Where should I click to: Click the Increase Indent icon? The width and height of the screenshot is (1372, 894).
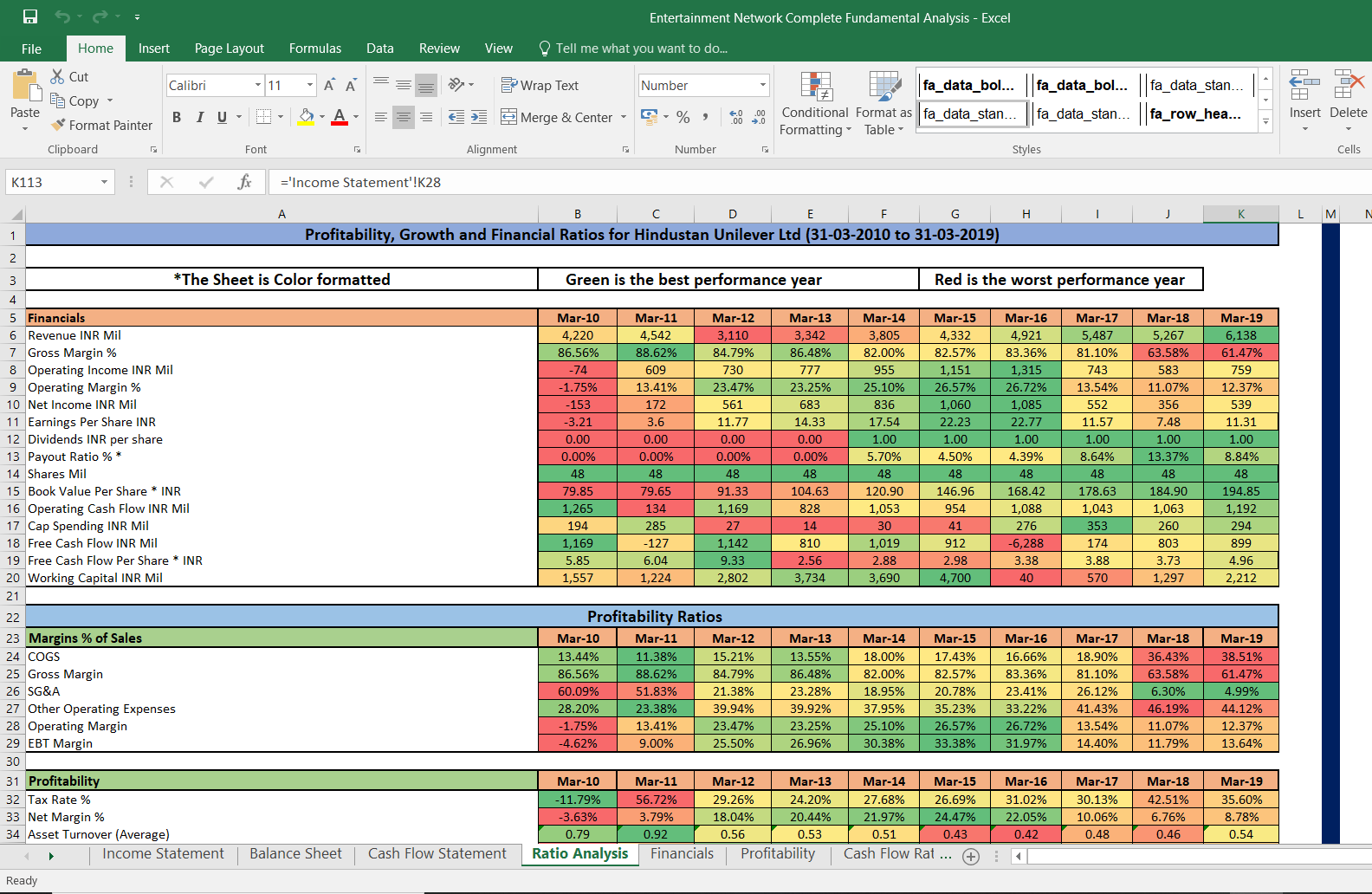(479, 117)
